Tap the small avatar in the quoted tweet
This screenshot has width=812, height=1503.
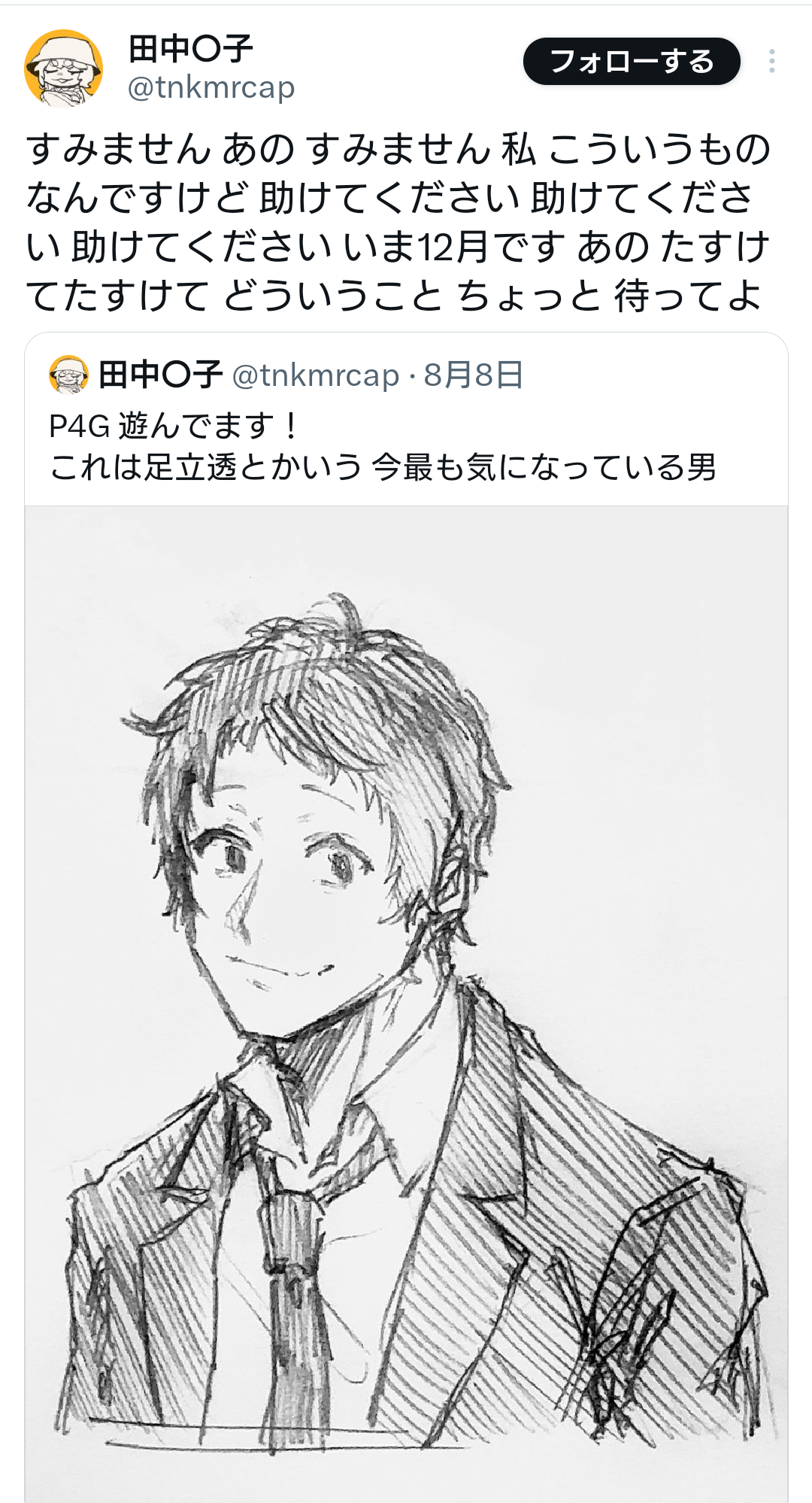[68, 375]
